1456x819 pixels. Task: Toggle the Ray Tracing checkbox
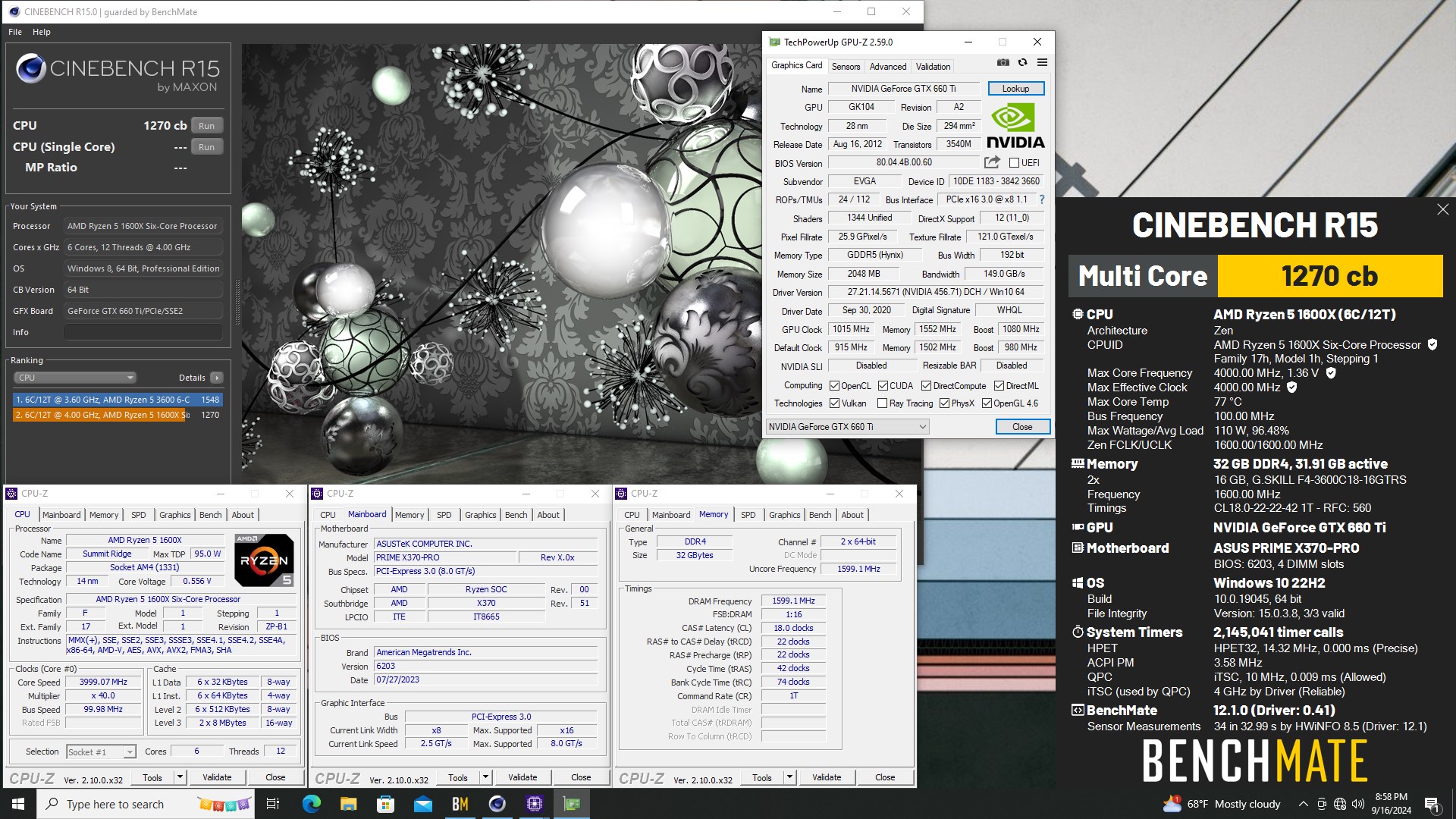click(882, 403)
